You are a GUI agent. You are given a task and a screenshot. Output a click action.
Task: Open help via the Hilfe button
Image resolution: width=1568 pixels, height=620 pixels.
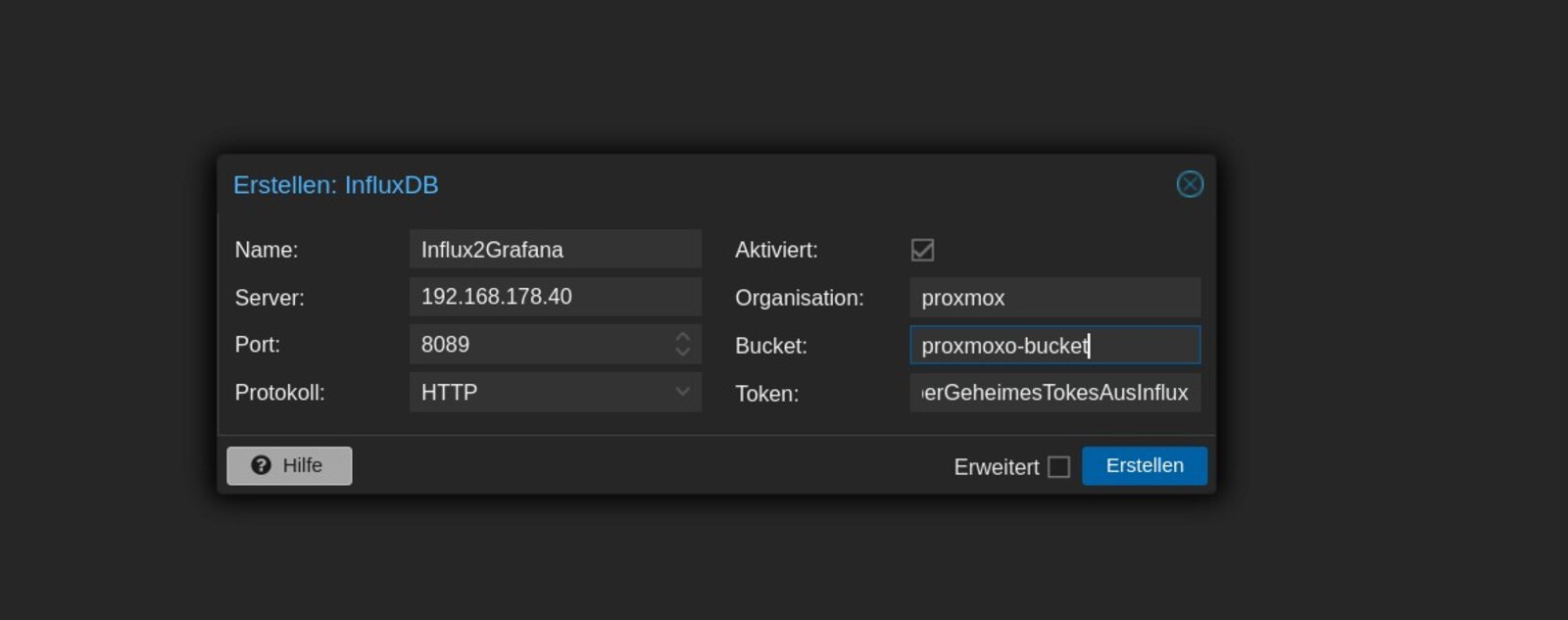point(289,465)
